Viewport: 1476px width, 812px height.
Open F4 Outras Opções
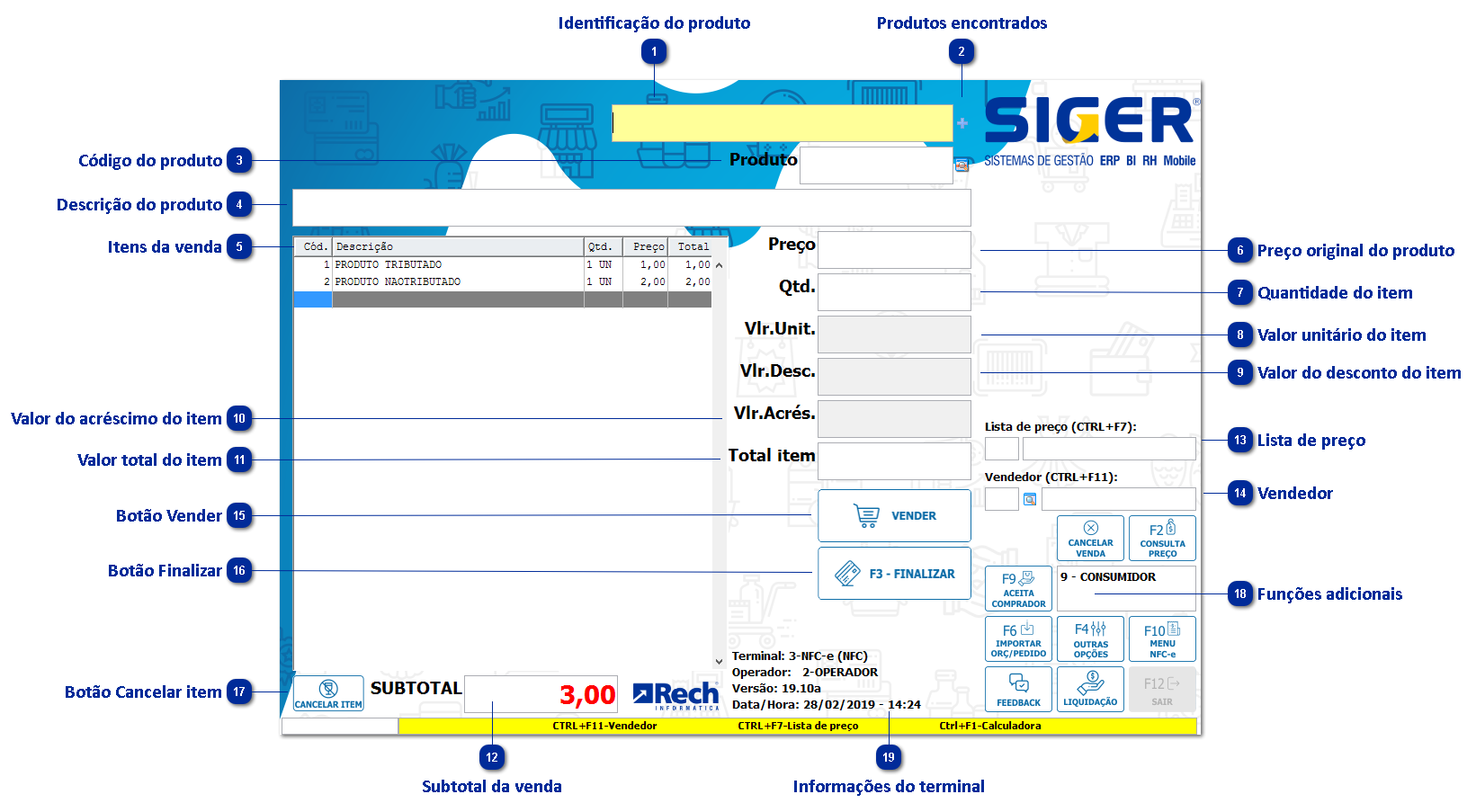point(1090,638)
